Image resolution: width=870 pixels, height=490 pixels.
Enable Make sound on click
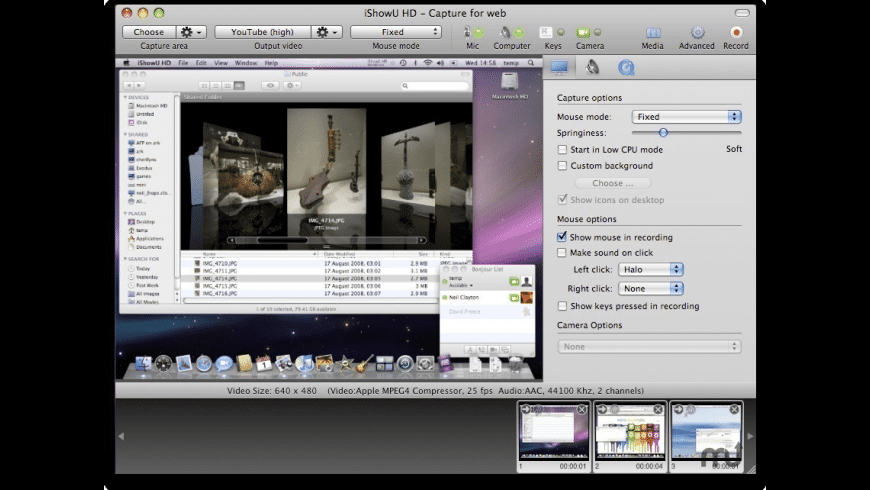click(x=563, y=253)
